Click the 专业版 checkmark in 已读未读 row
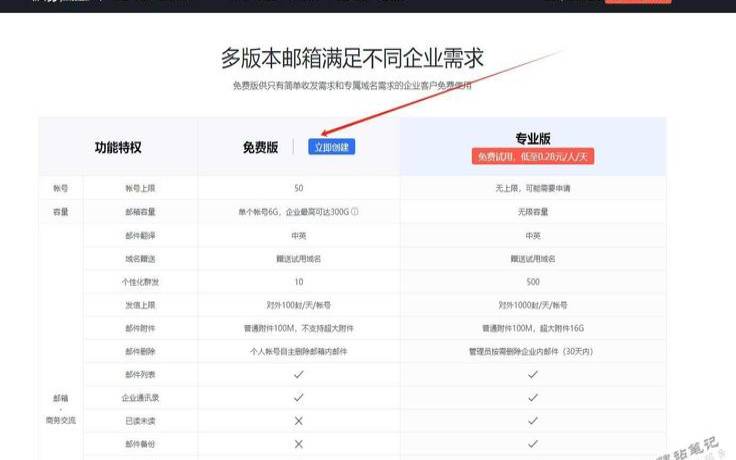The width and height of the screenshot is (736, 460). coord(533,421)
